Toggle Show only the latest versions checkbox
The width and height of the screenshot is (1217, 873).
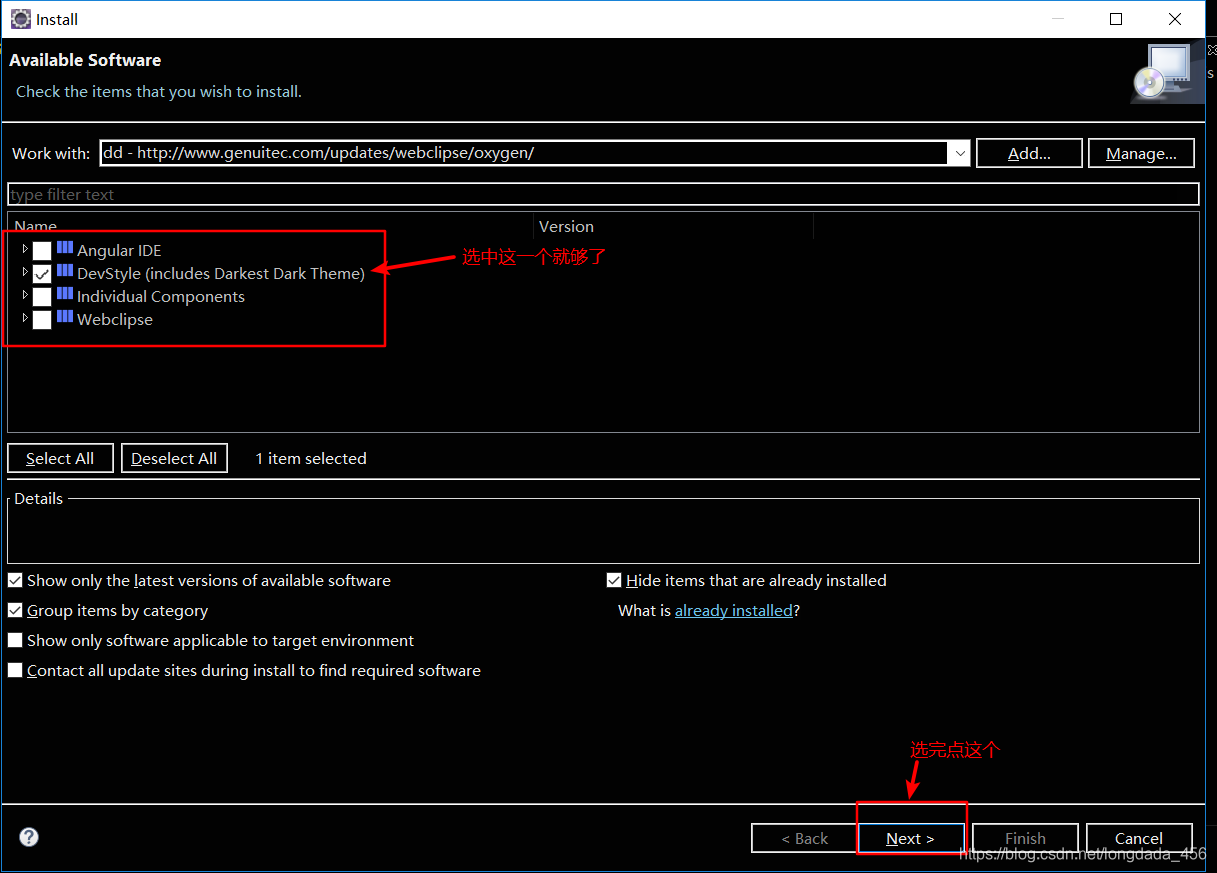(15, 580)
